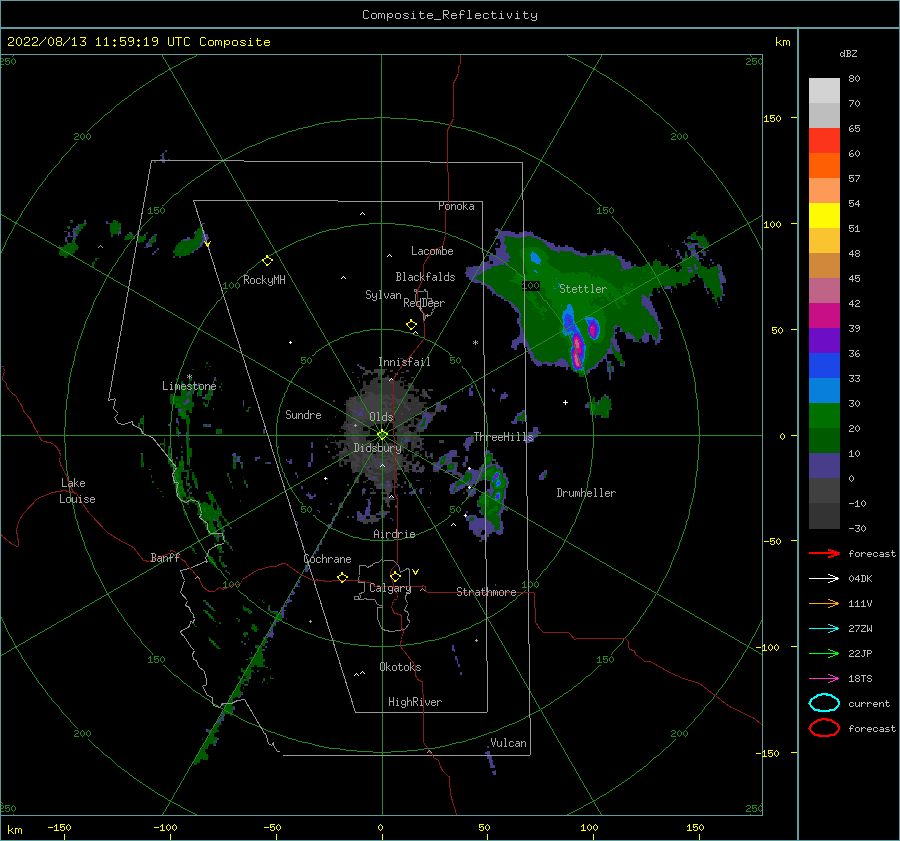Click the yellow diamond marker near Cochrane
Image resolution: width=900 pixels, height=841 pixels.
pyautogui.click(x=342, y=577)
